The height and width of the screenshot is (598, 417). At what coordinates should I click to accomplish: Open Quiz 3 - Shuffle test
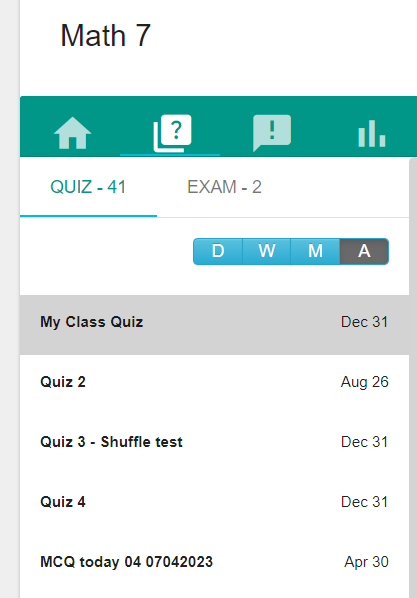coord(214,442)
